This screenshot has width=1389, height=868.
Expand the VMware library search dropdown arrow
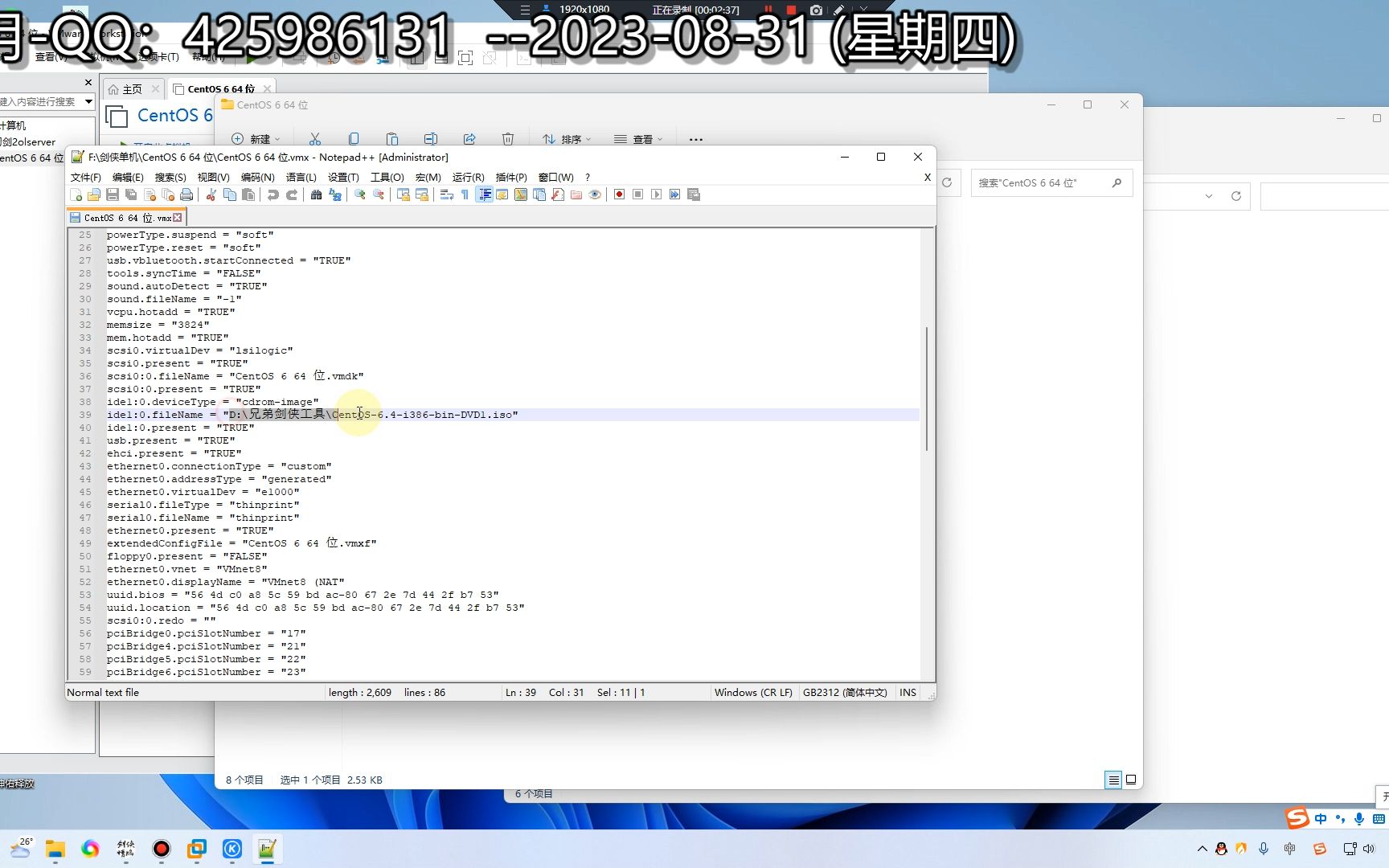tap(88, 102)
